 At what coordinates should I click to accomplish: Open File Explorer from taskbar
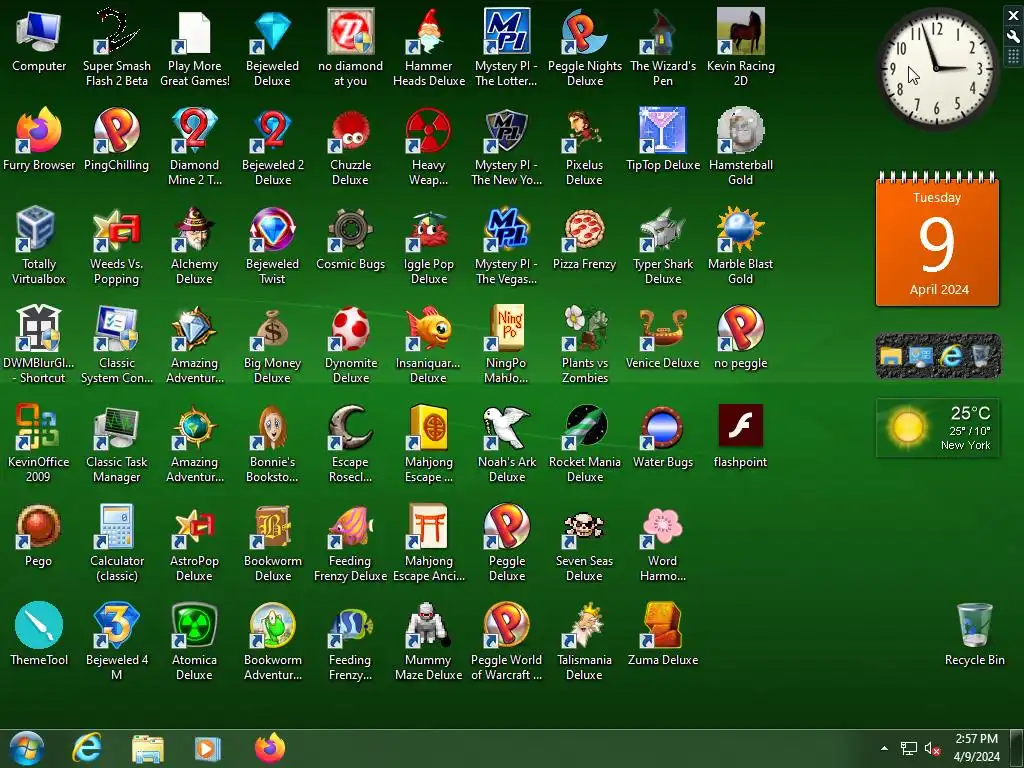click(x=148, y=748)
